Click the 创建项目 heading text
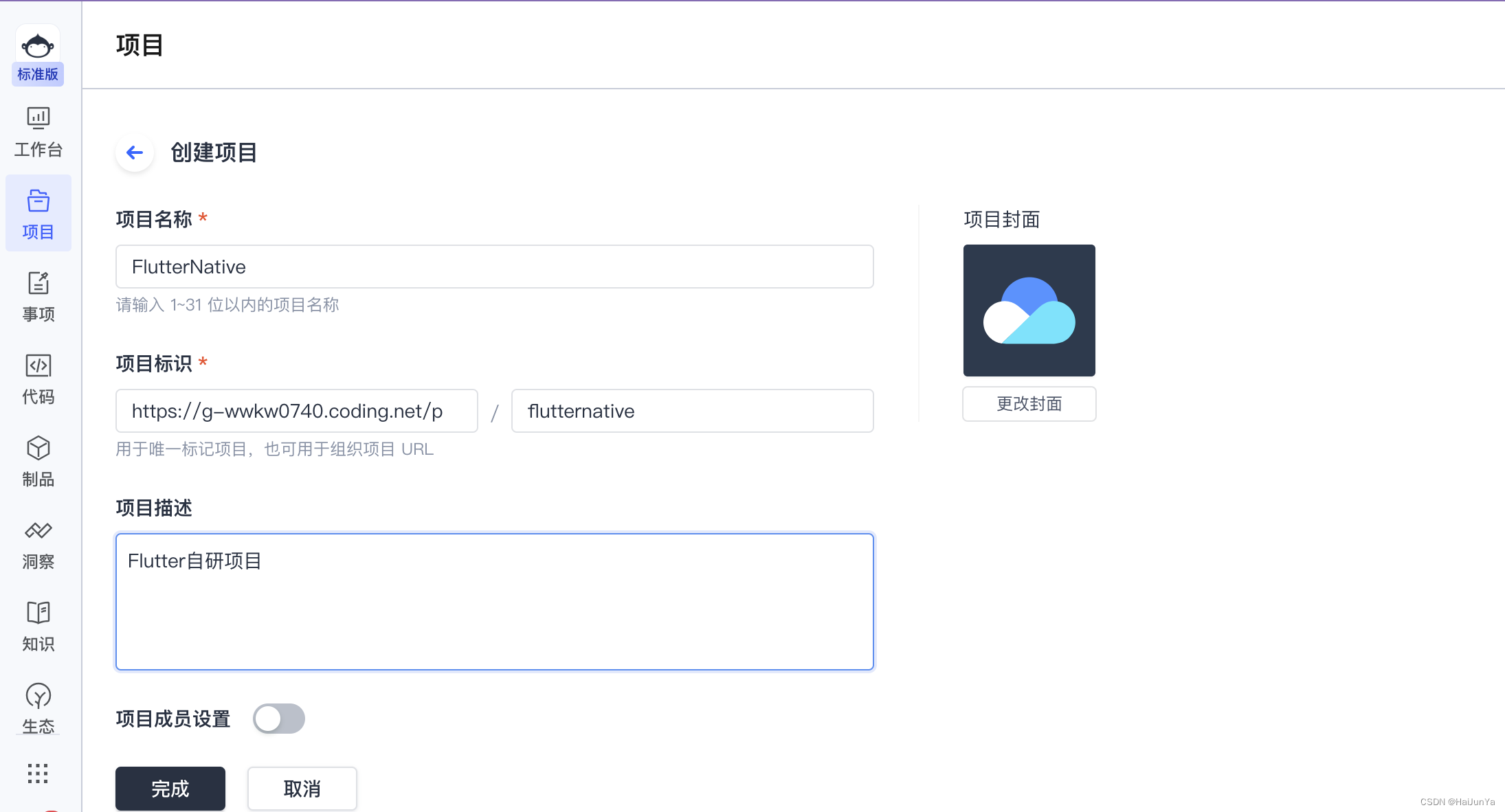The image size is (1505, 812). pyautogui.click(x=214, y=153)
